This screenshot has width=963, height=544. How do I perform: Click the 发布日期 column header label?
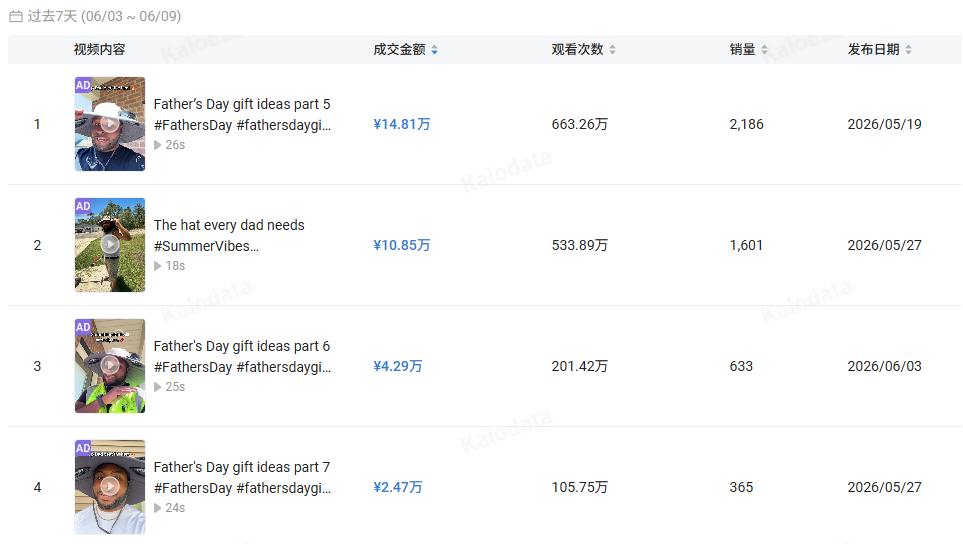tap(873, 50)
